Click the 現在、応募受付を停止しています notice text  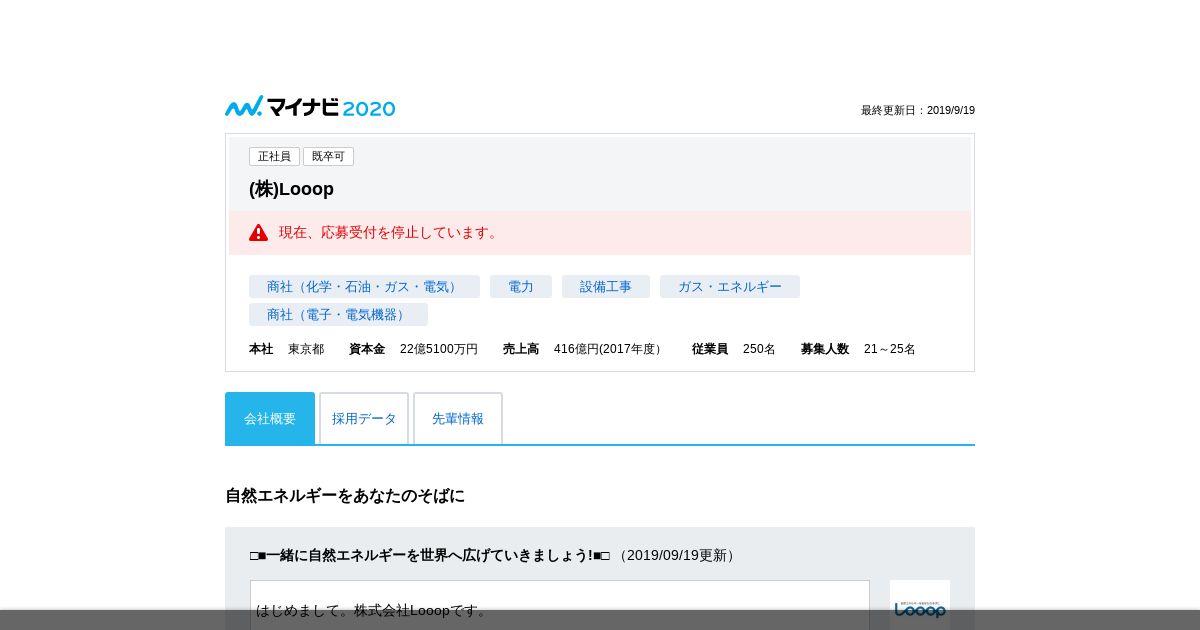click(390, 233)
